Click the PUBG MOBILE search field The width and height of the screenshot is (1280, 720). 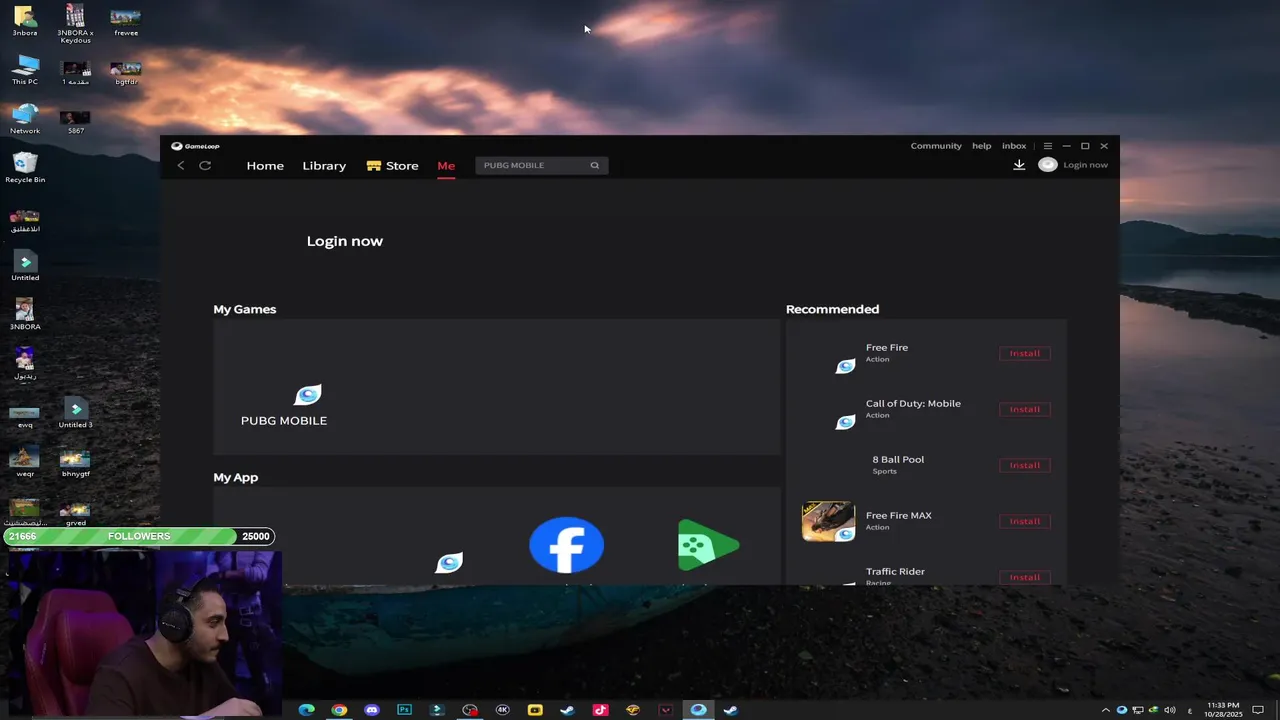(x=541, y=165)
